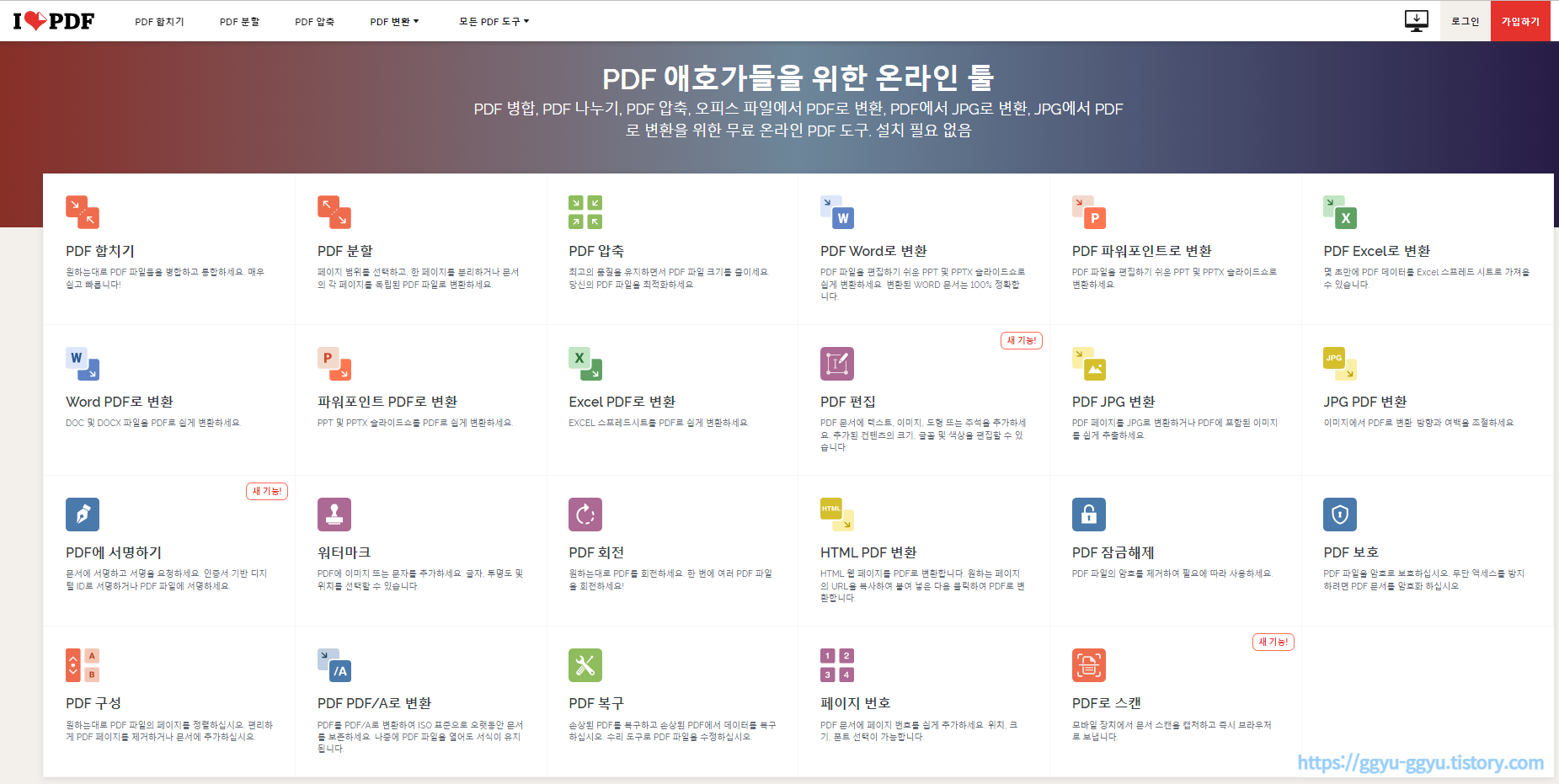Screen dimensions: 1559x784
Task: Open the PDF PDF/A로 변환 icon
Action: click(334, 664)
